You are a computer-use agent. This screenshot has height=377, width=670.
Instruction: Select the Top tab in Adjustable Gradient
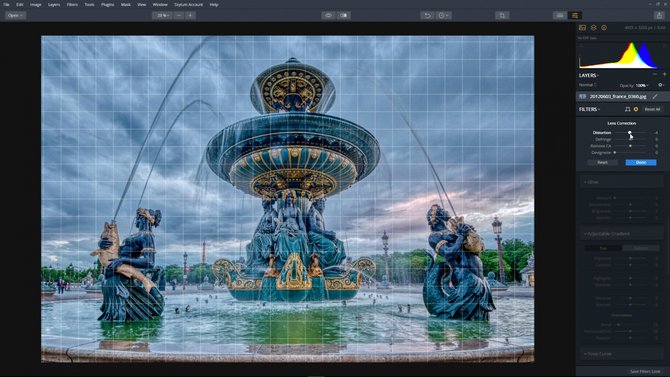(603, 248)
